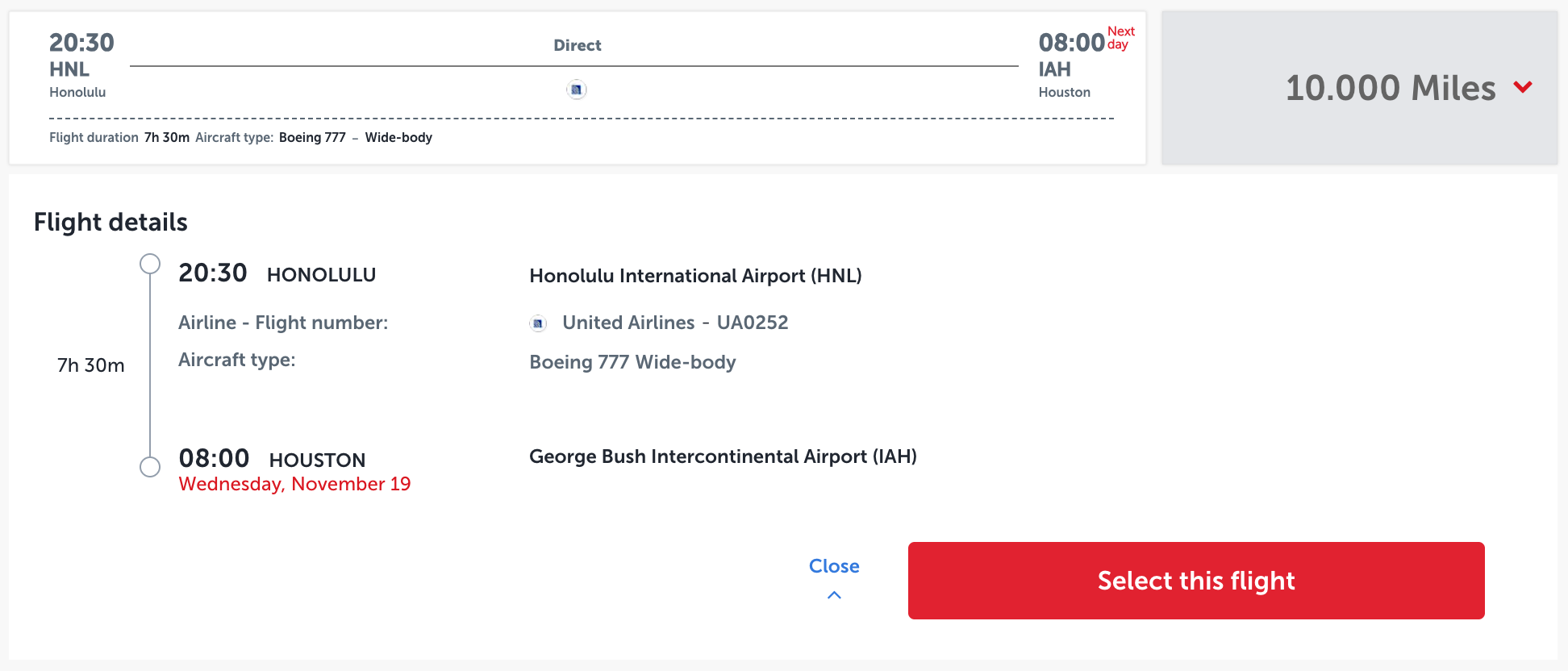
Task: Click the 20:30 HNL departure summary
Action: (x=81, y=65)
